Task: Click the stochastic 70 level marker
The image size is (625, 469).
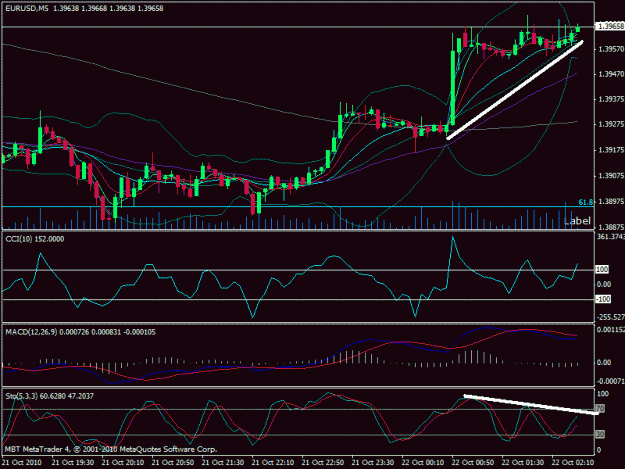Action: point(600,409)
